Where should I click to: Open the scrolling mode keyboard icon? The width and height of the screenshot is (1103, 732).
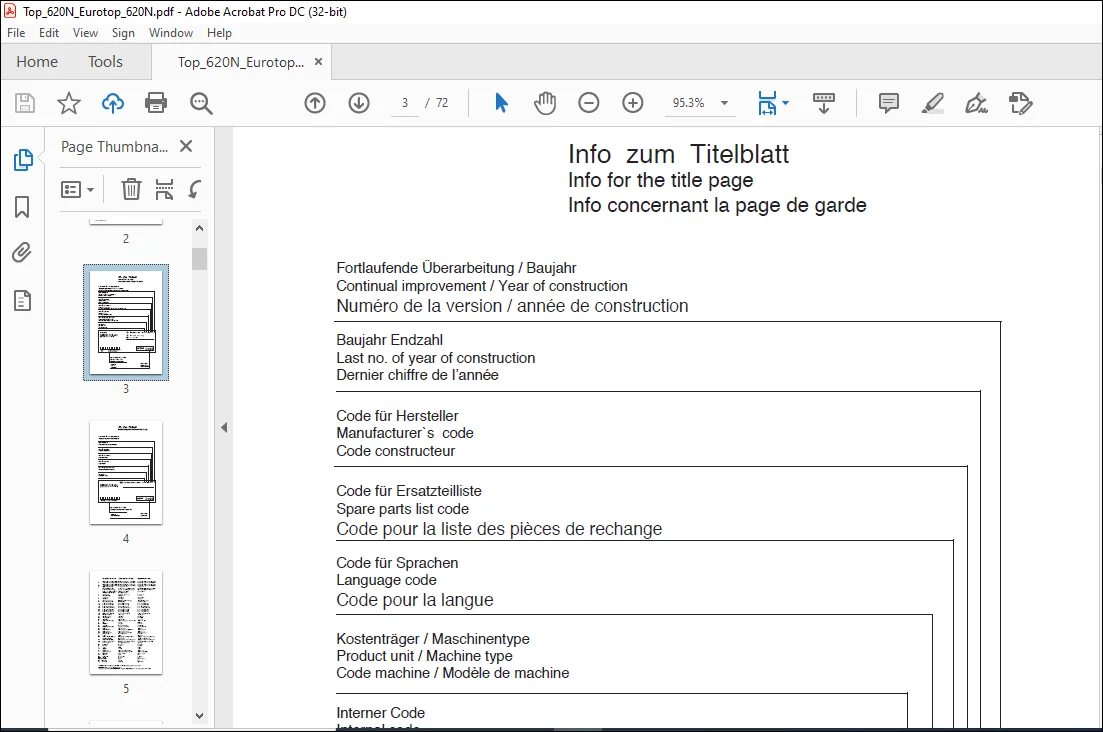tap(824, 103)
